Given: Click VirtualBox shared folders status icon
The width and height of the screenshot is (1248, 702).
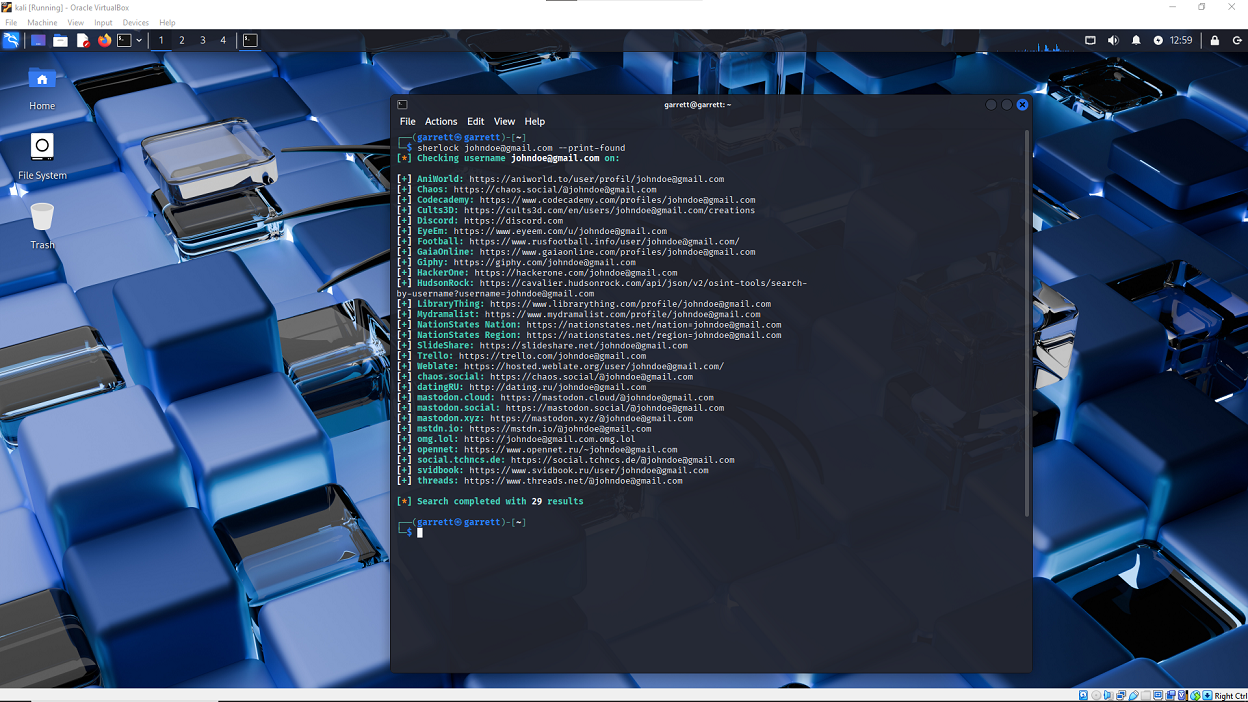Looking at the screenshot, I should [x=1146, y=695].
